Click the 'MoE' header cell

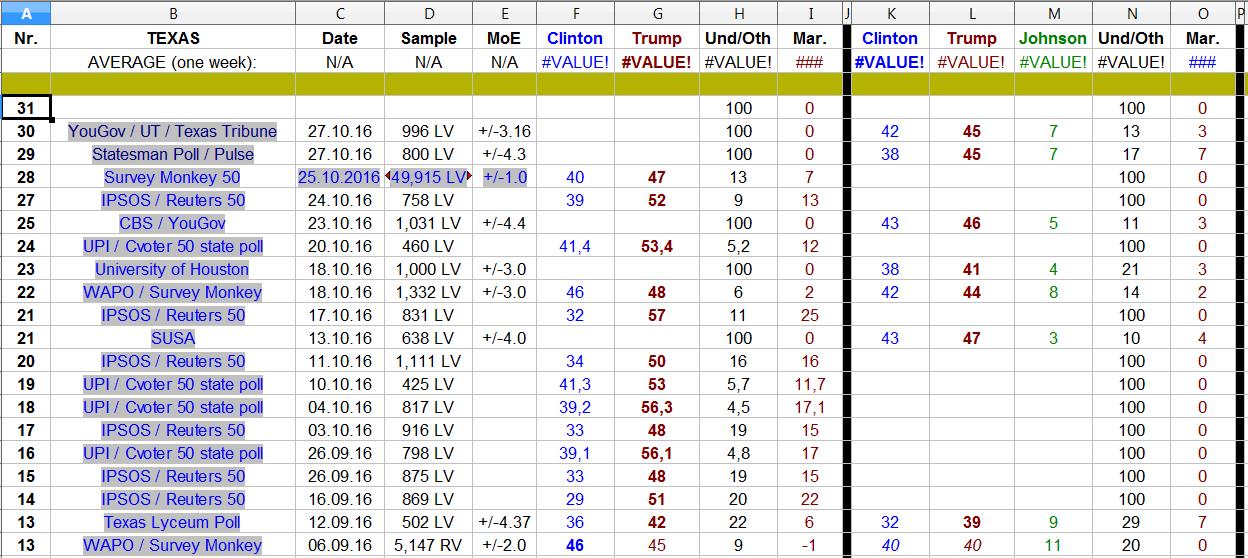(x=505, y=38)
